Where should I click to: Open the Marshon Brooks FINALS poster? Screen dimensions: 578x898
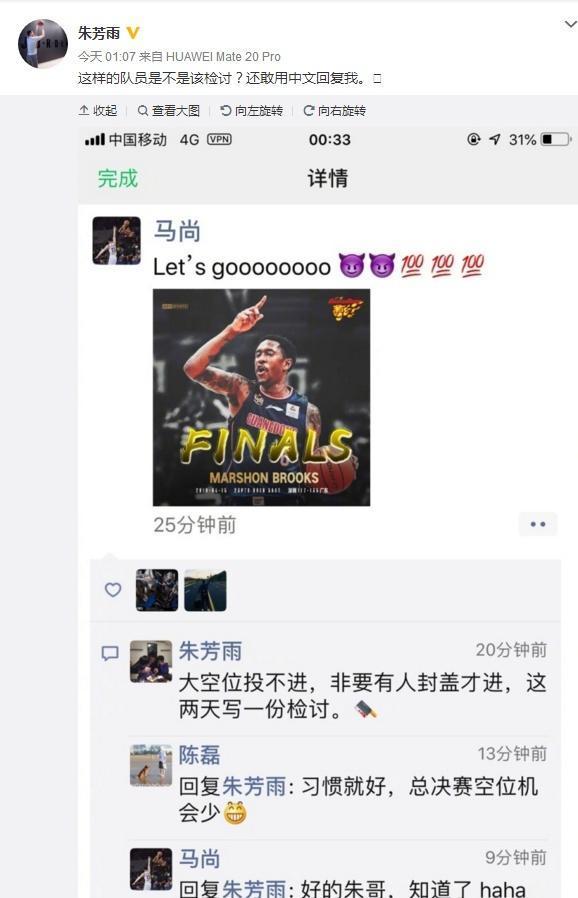pyautogui.click(x=261, y=397)
